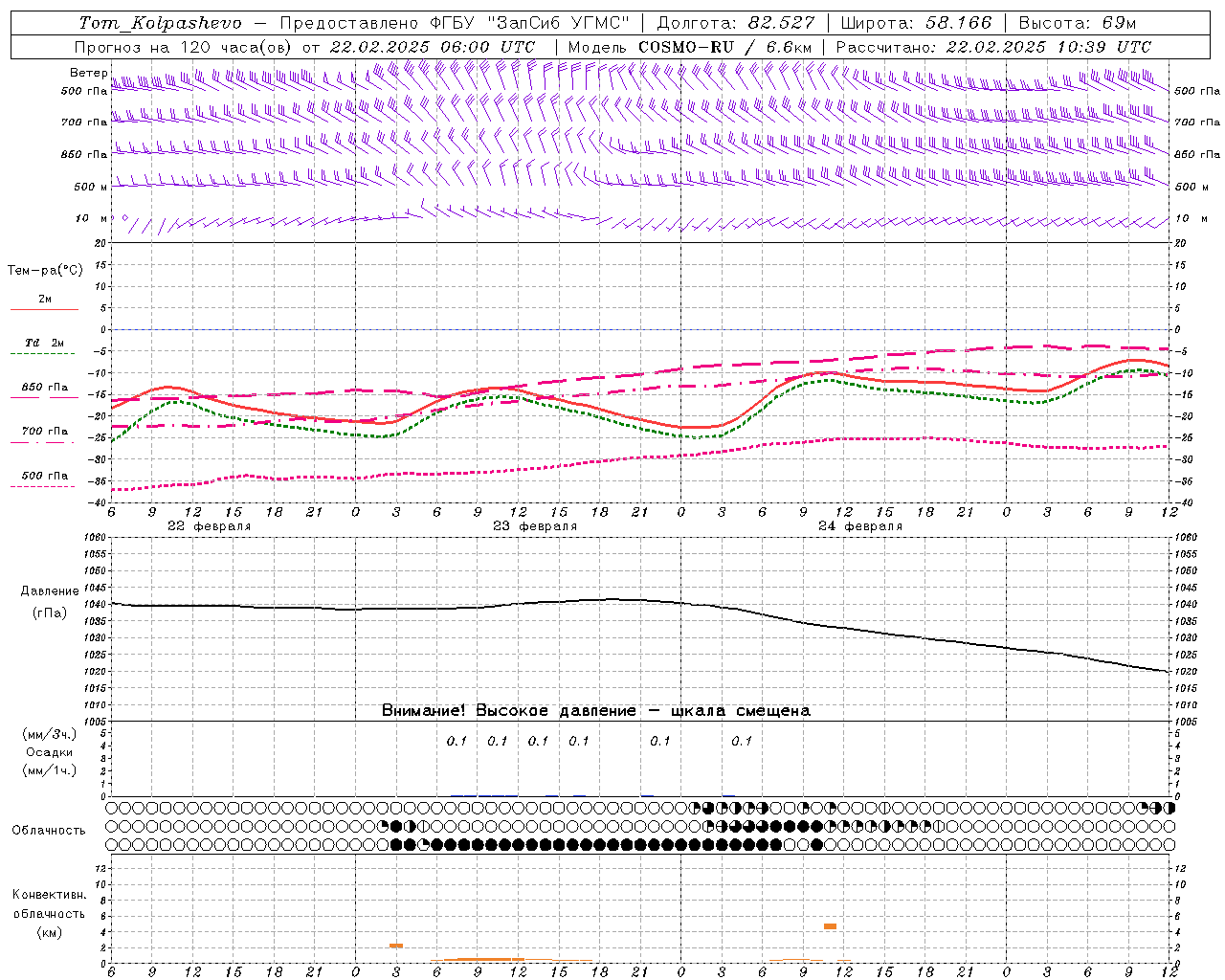This screenshot has width=1225, height=980.
Task: Click the forecast header Прогноз на 120 часа(ов)
Action: point(184,47)
